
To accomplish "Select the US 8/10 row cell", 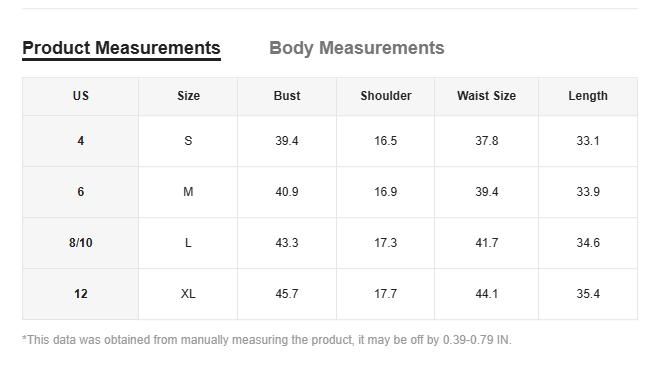I will [81, 243].
